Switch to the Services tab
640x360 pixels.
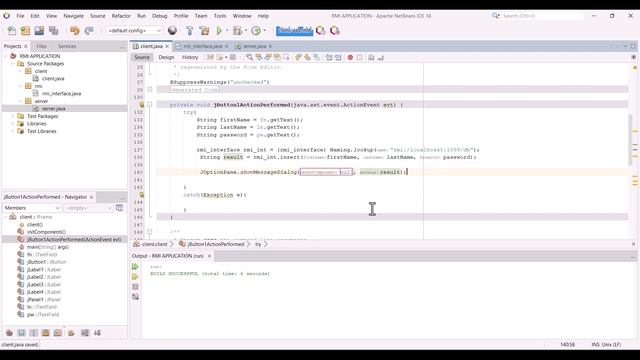pyautogui.click(x=67, y=47)
